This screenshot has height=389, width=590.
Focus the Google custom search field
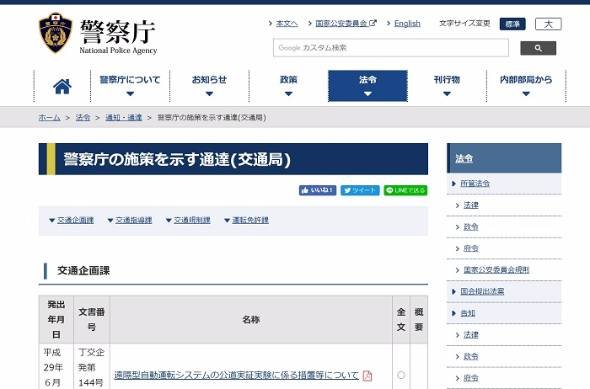391,48
